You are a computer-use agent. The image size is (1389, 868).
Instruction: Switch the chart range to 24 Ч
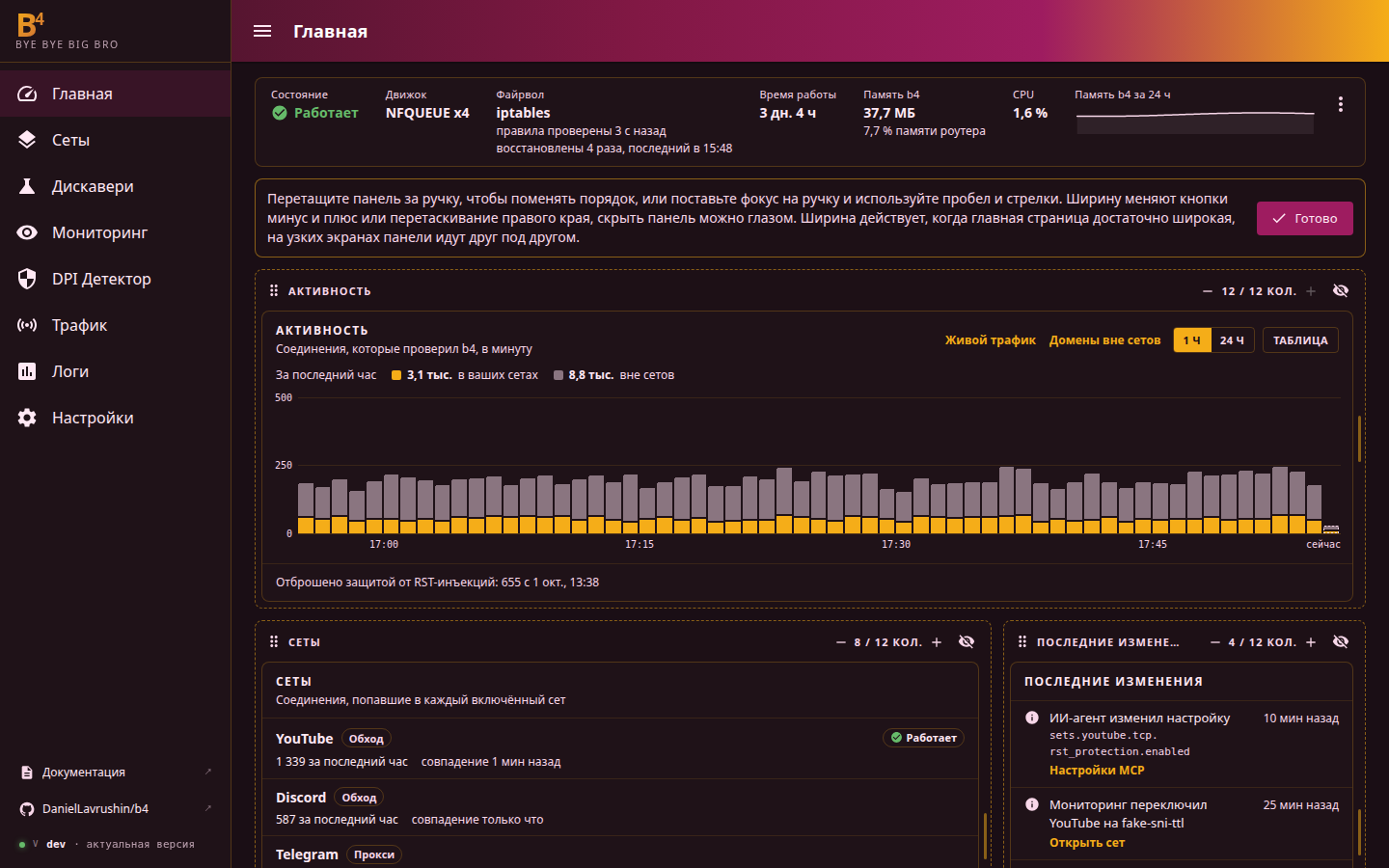click(1232, 340)
